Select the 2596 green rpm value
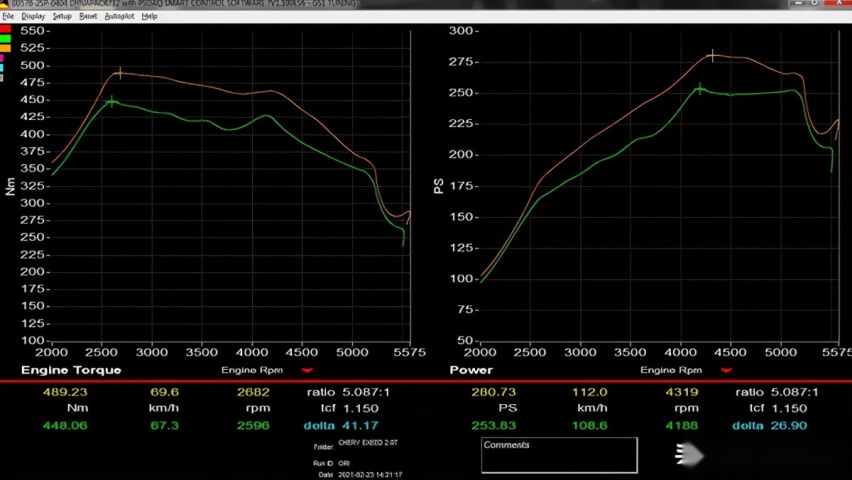Image resolution: width=852 pixels, height=480 pixels. pyautogui.click(x=253, y=425)
